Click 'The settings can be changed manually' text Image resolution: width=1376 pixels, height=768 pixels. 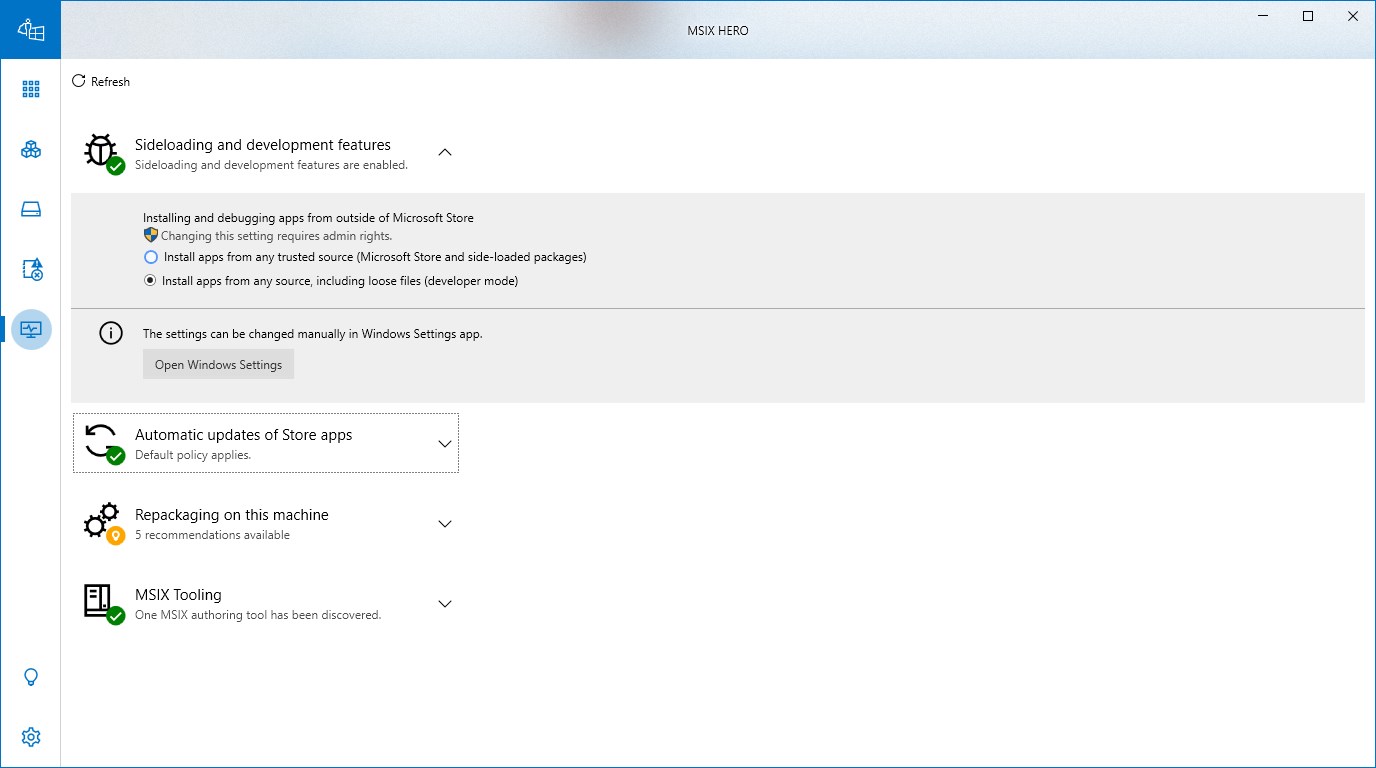click(313, 334)
